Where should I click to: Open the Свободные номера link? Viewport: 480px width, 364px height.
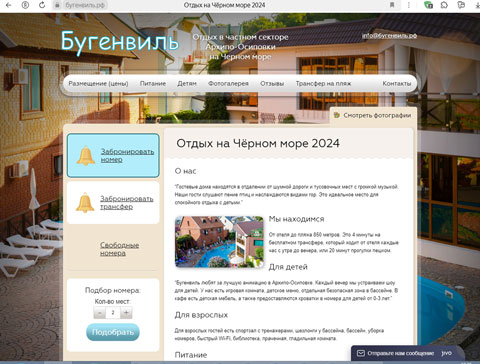[119, 249]
